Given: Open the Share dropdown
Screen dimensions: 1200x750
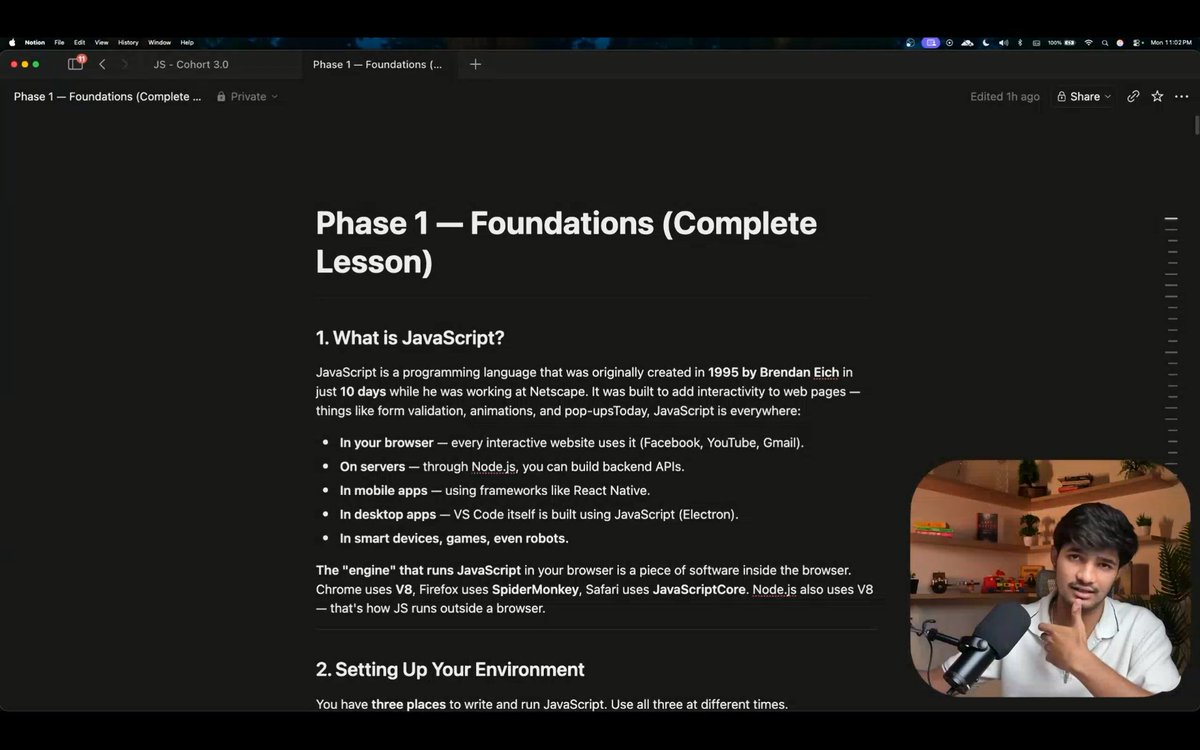Looking at the screenshot, I should click(x=1084, y=97).
